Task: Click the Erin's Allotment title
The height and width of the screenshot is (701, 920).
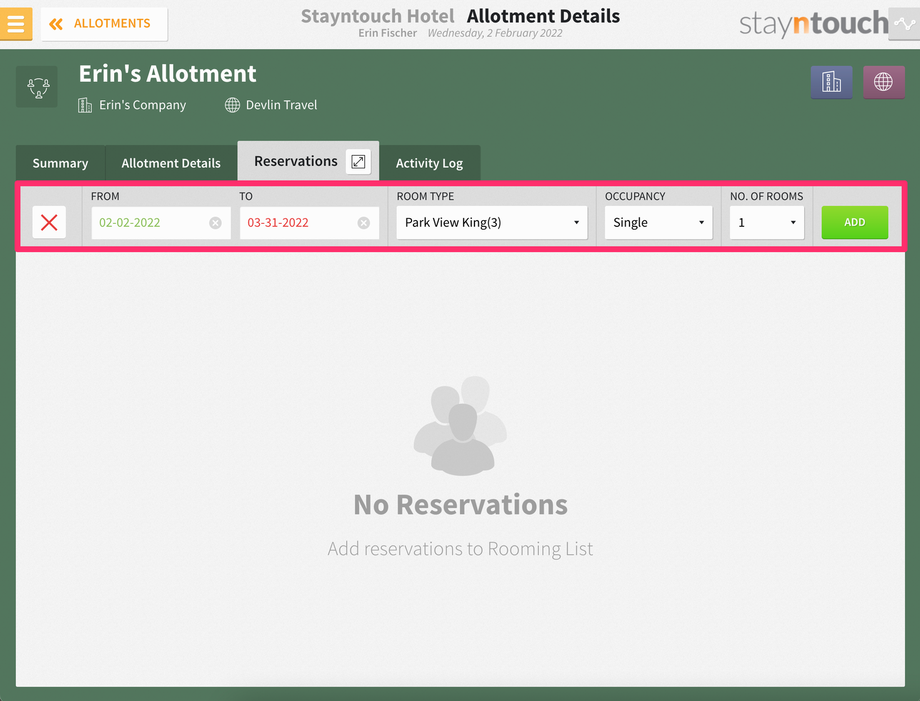Action: pos(167,74)
